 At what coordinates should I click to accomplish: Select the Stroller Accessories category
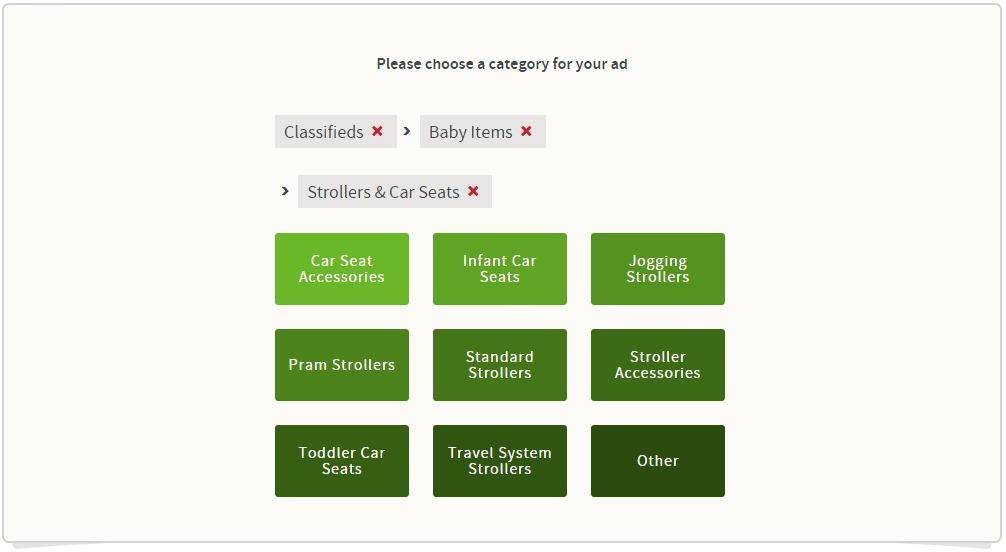point(658,365)
